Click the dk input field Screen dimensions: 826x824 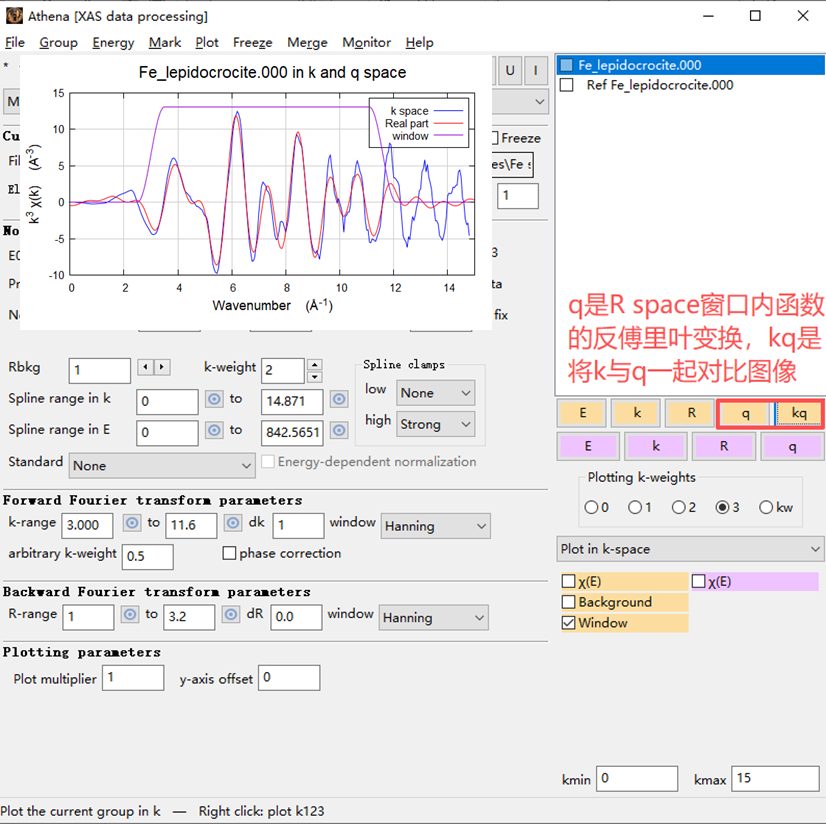pyautogui.click(x=298, y=525)
